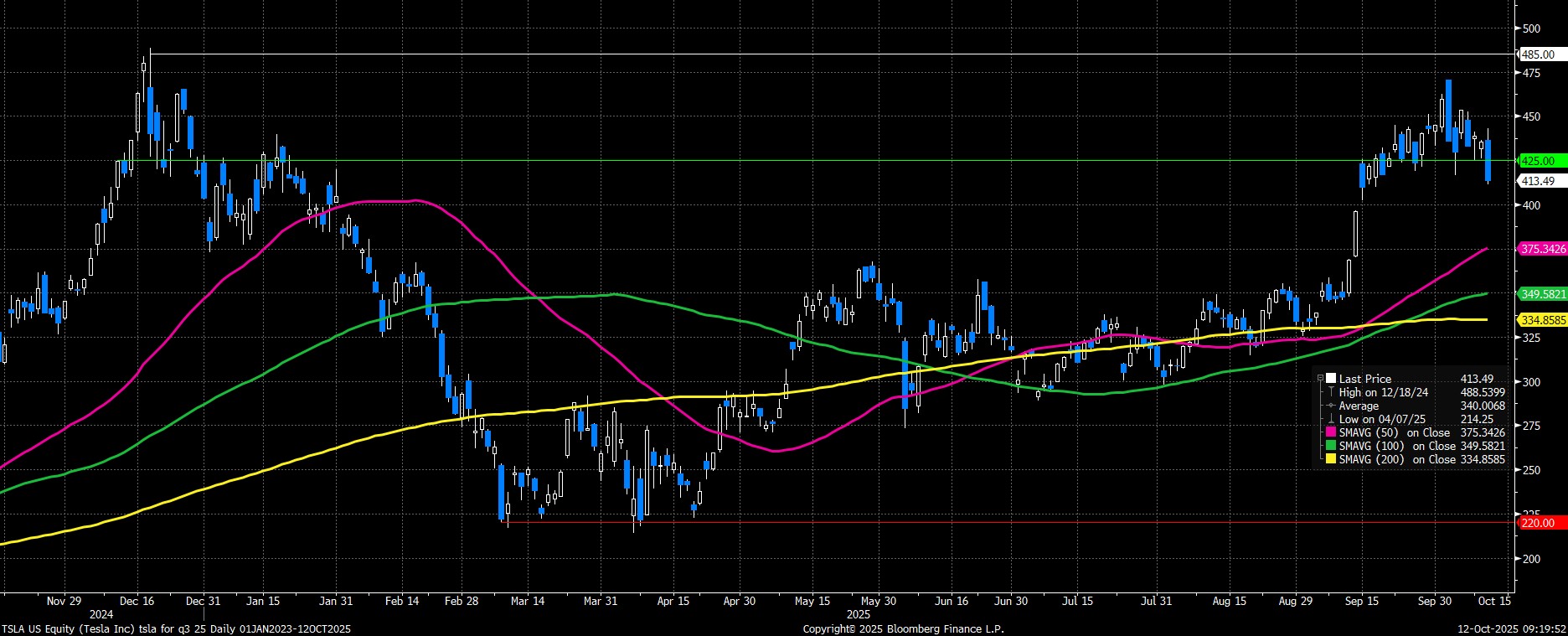The image size is (1568, 636).
Task: Click the TSLA US Equity chart title
Action: click(x=176, y=628)
